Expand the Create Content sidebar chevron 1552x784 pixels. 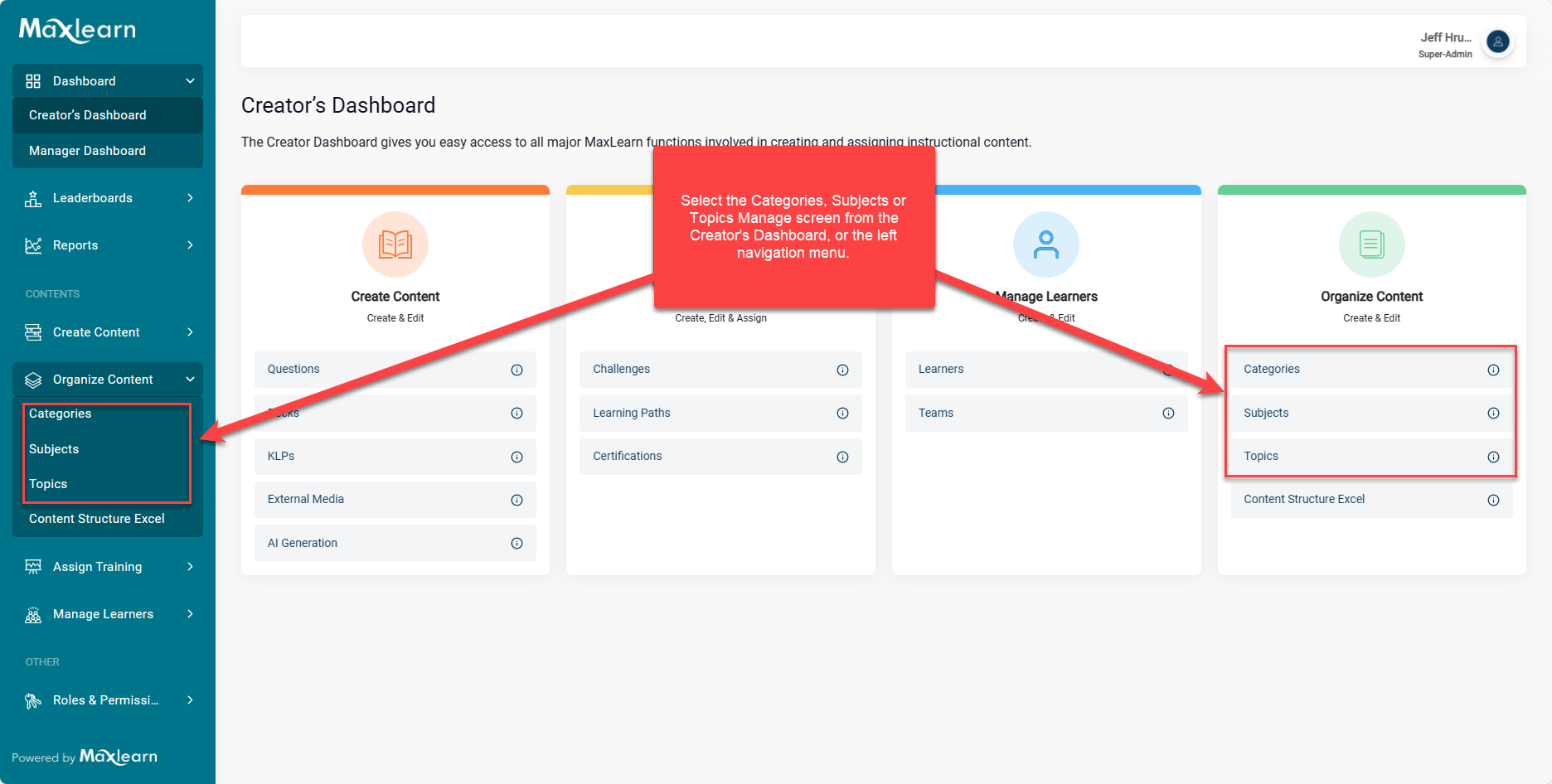coord(190,332)
